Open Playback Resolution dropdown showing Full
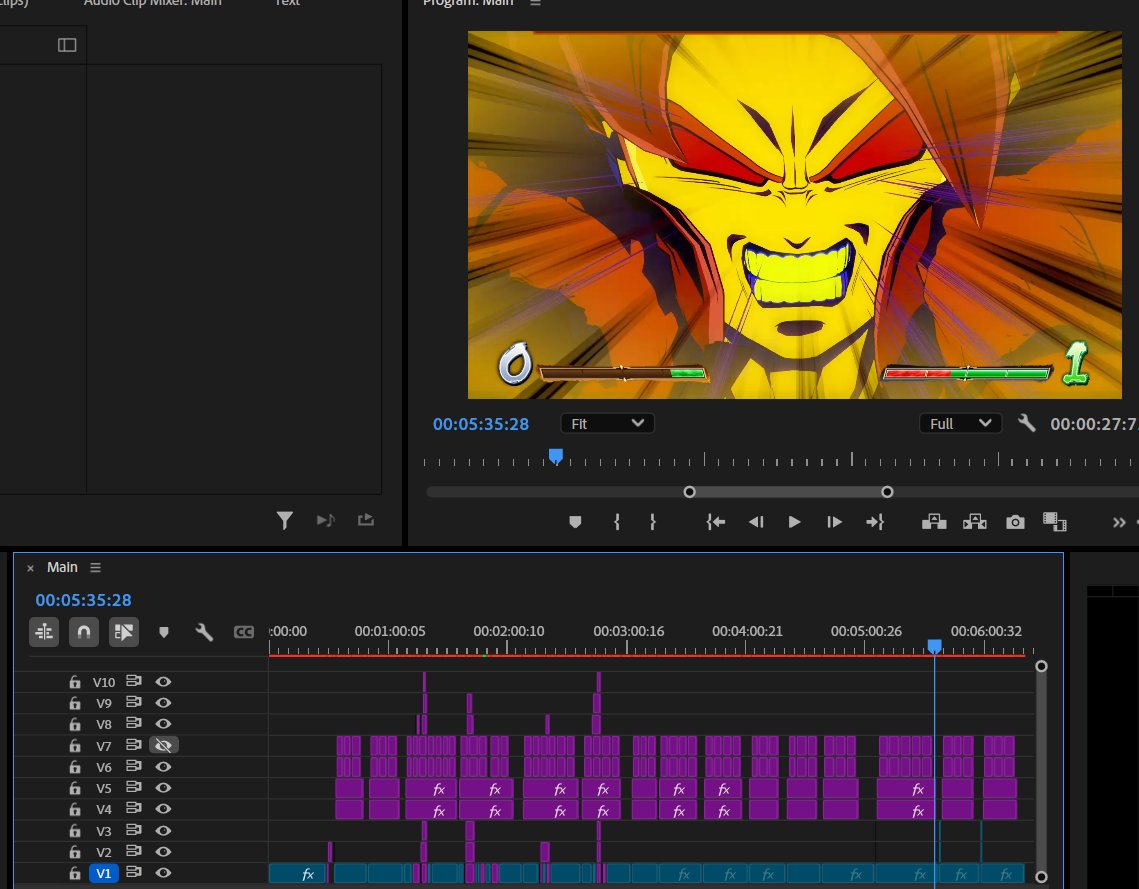Image resolution: width=1139 pixels, height=889 pixels. pos(960,423)
